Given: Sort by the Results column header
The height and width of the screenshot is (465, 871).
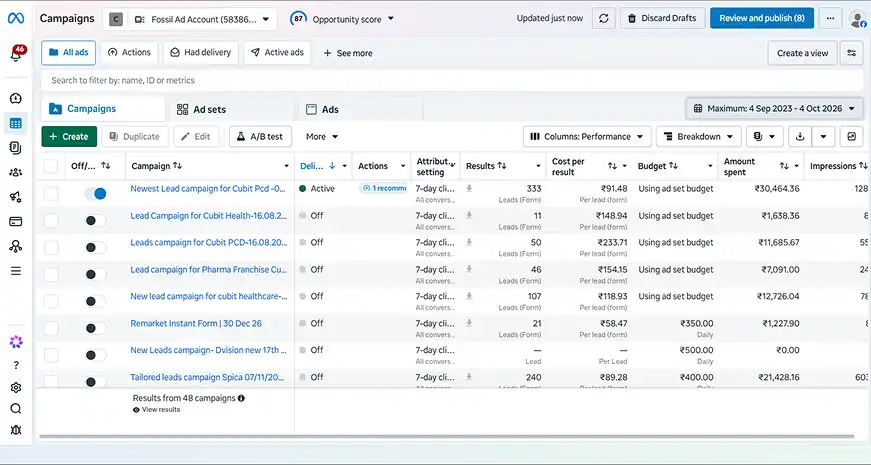Looking at the screenshot, I should pos(485,166).
